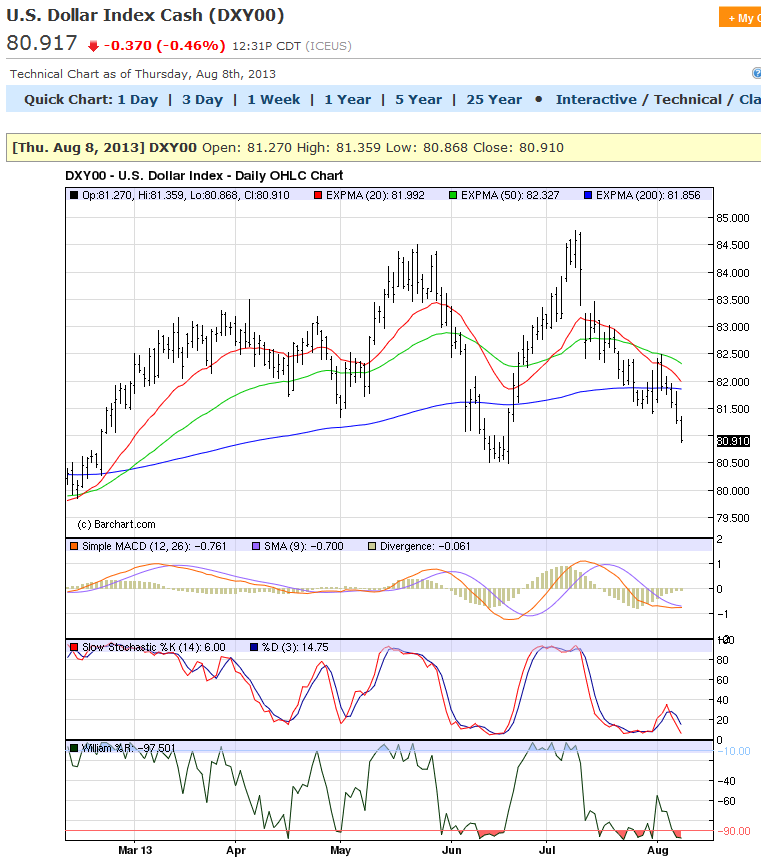
Task: Click the blue EXPMA (200) legend swatch
Action: pos(588,195)
